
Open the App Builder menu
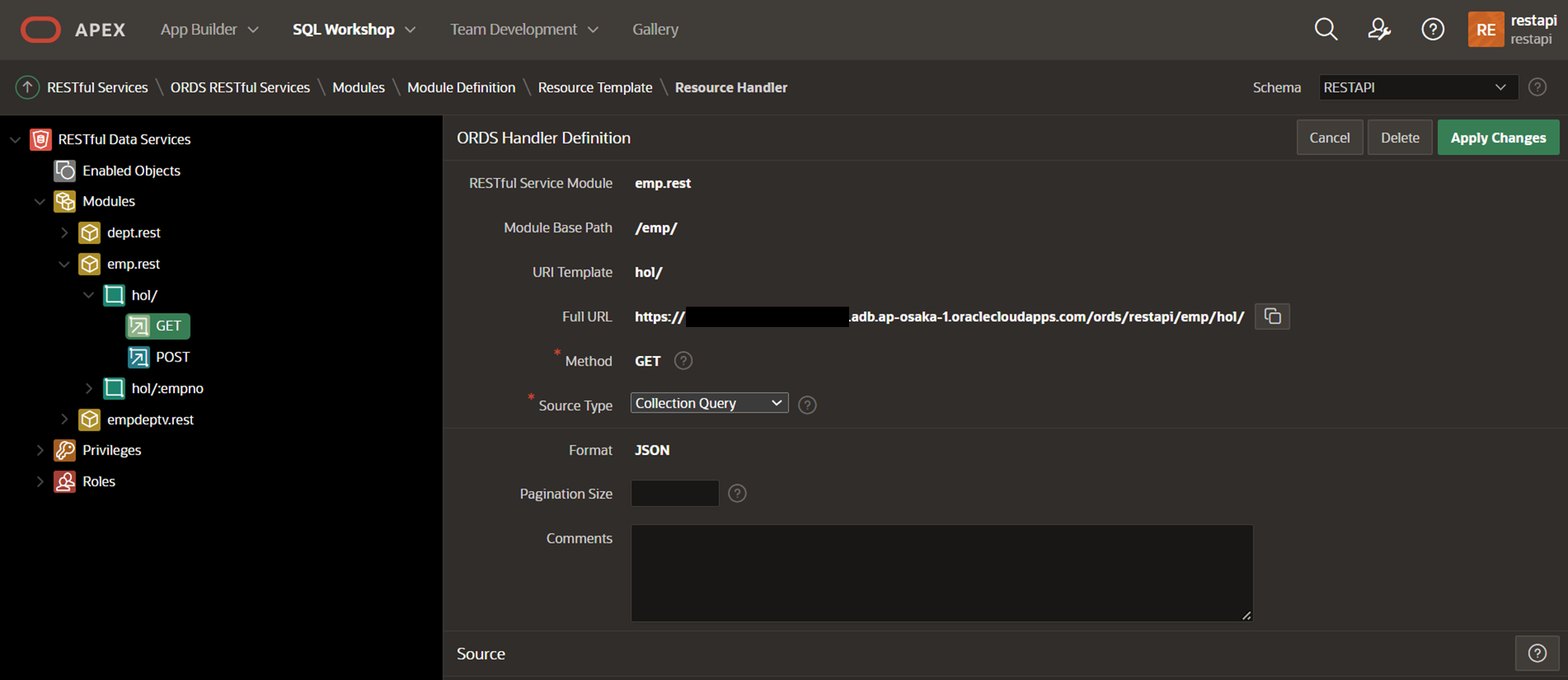[209, 30]
